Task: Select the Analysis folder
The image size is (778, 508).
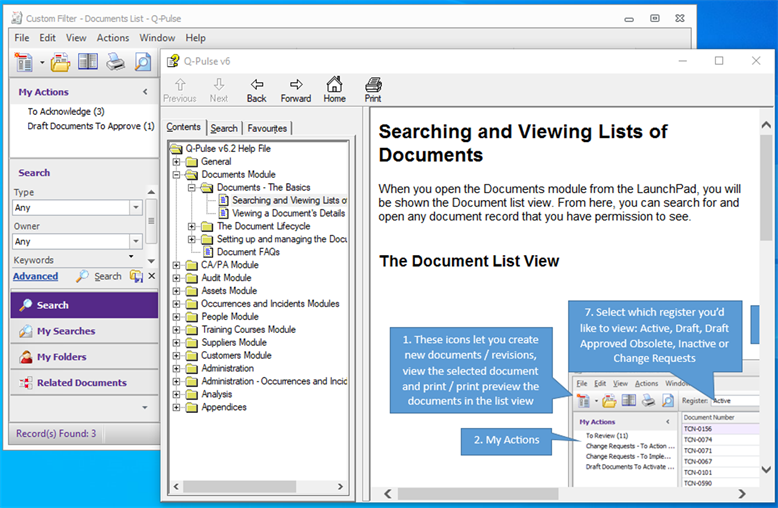Action: pyautogui.click(x=216, y=394)
